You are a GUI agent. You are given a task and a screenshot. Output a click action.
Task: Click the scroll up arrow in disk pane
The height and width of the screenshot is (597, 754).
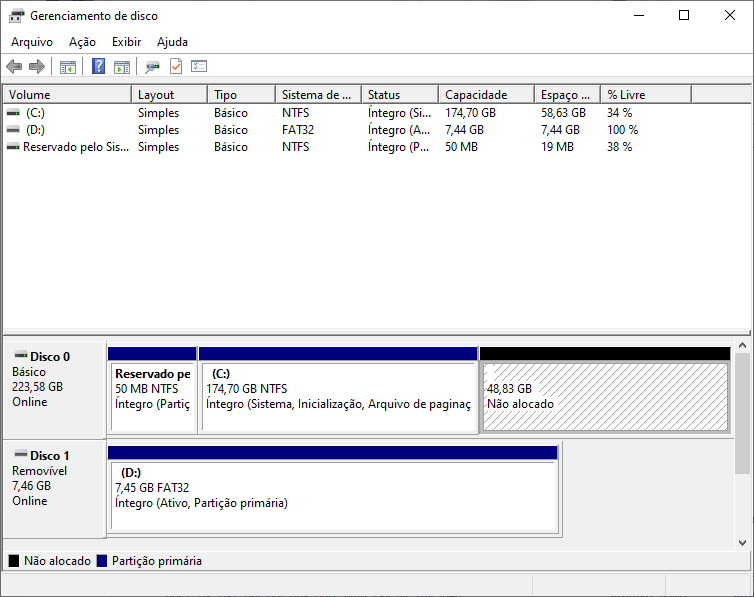point(742,345)
